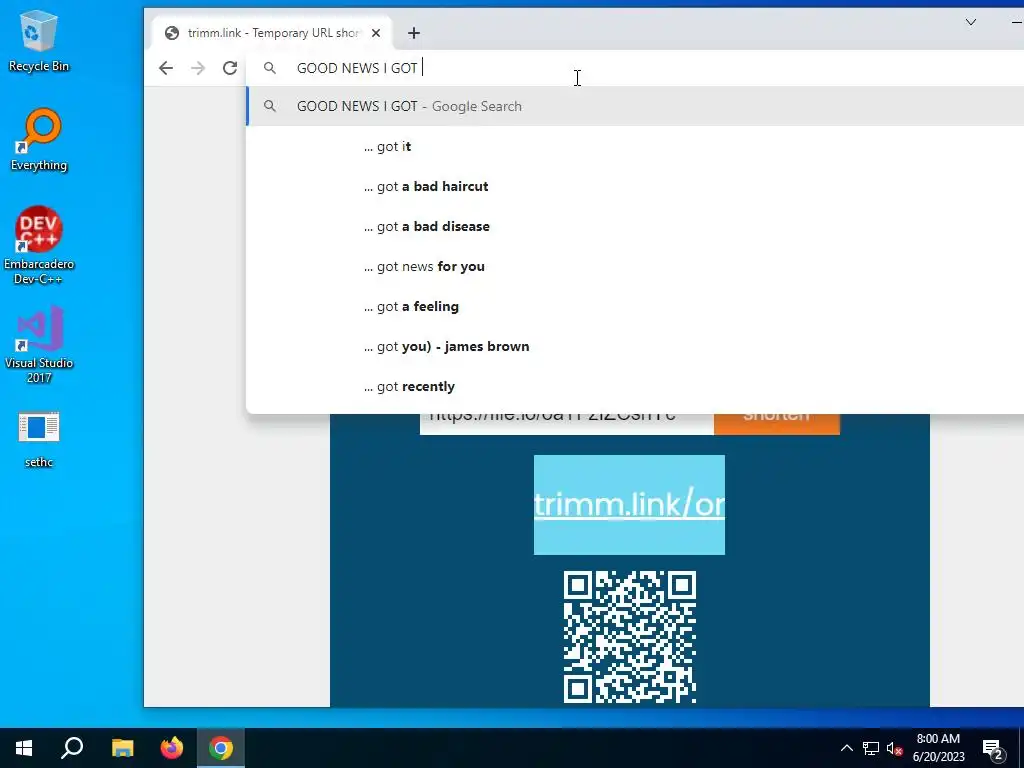Open the Windows Start menu
1024x768 pixels.
coord(24,748)
